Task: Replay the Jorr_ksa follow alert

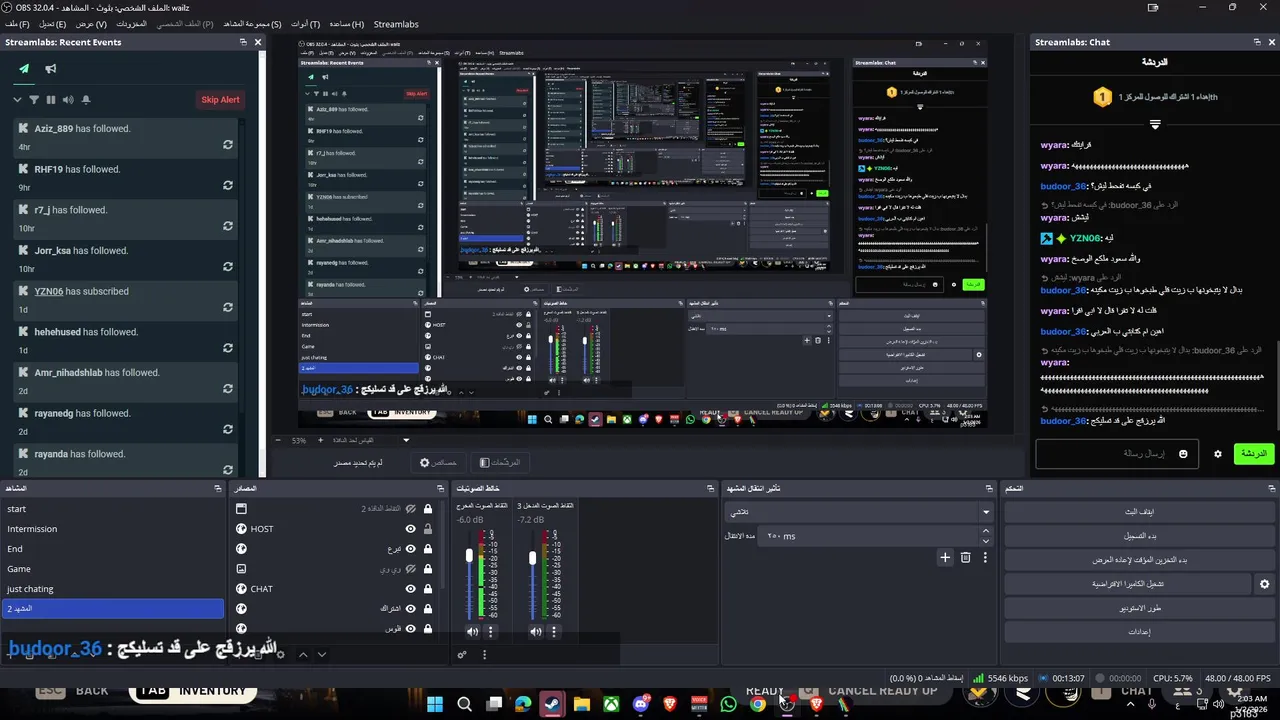Action: point(228,267)
